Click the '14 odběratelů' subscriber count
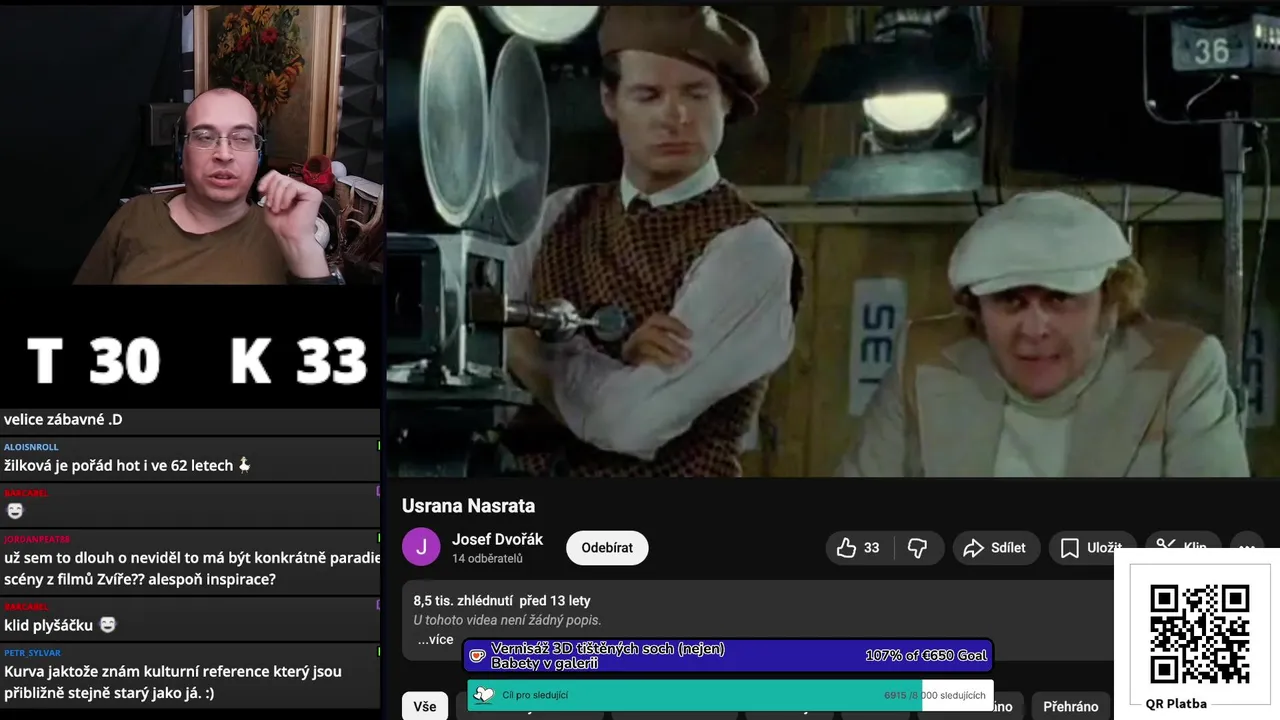The height and width of the screenshot is (720, 1280). [x=487, y=559]
